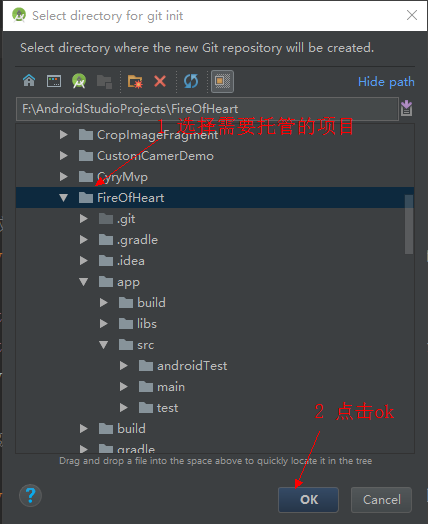
Task: Select the androidTest directory row
Action: (x=215, y=366)
